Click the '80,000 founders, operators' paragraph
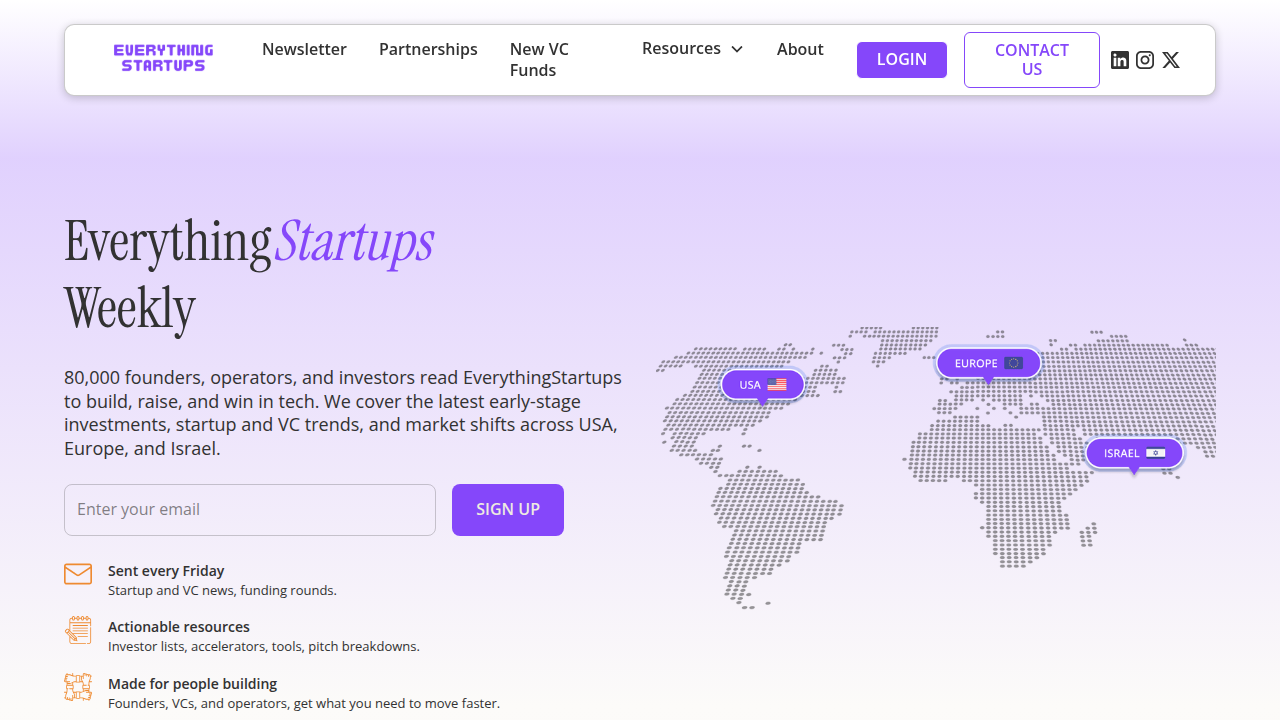Image resolution: width=1280 pixels, height=720 pixels. pos(343,413)
